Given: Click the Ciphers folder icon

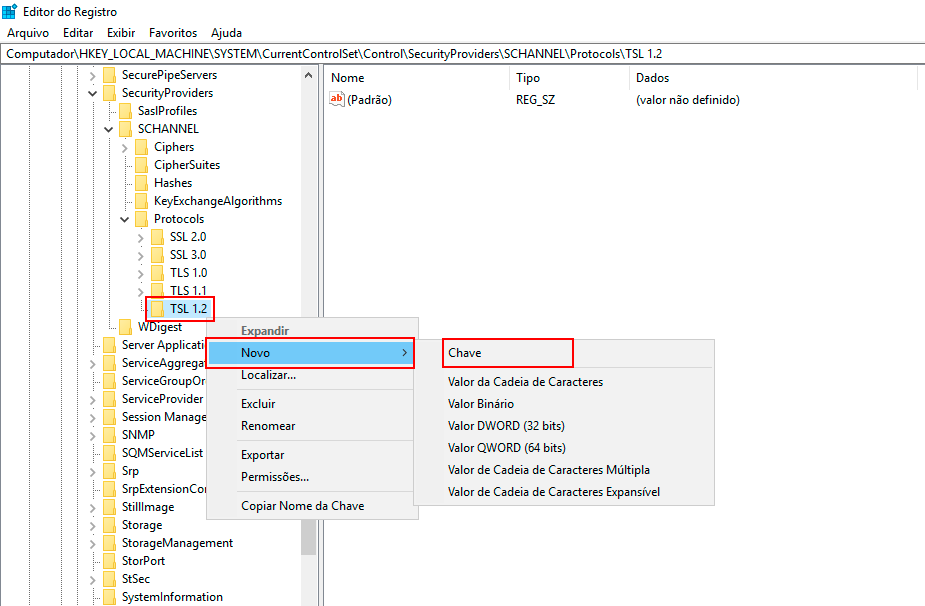Looking at the screenshot, I should point(142,147).
